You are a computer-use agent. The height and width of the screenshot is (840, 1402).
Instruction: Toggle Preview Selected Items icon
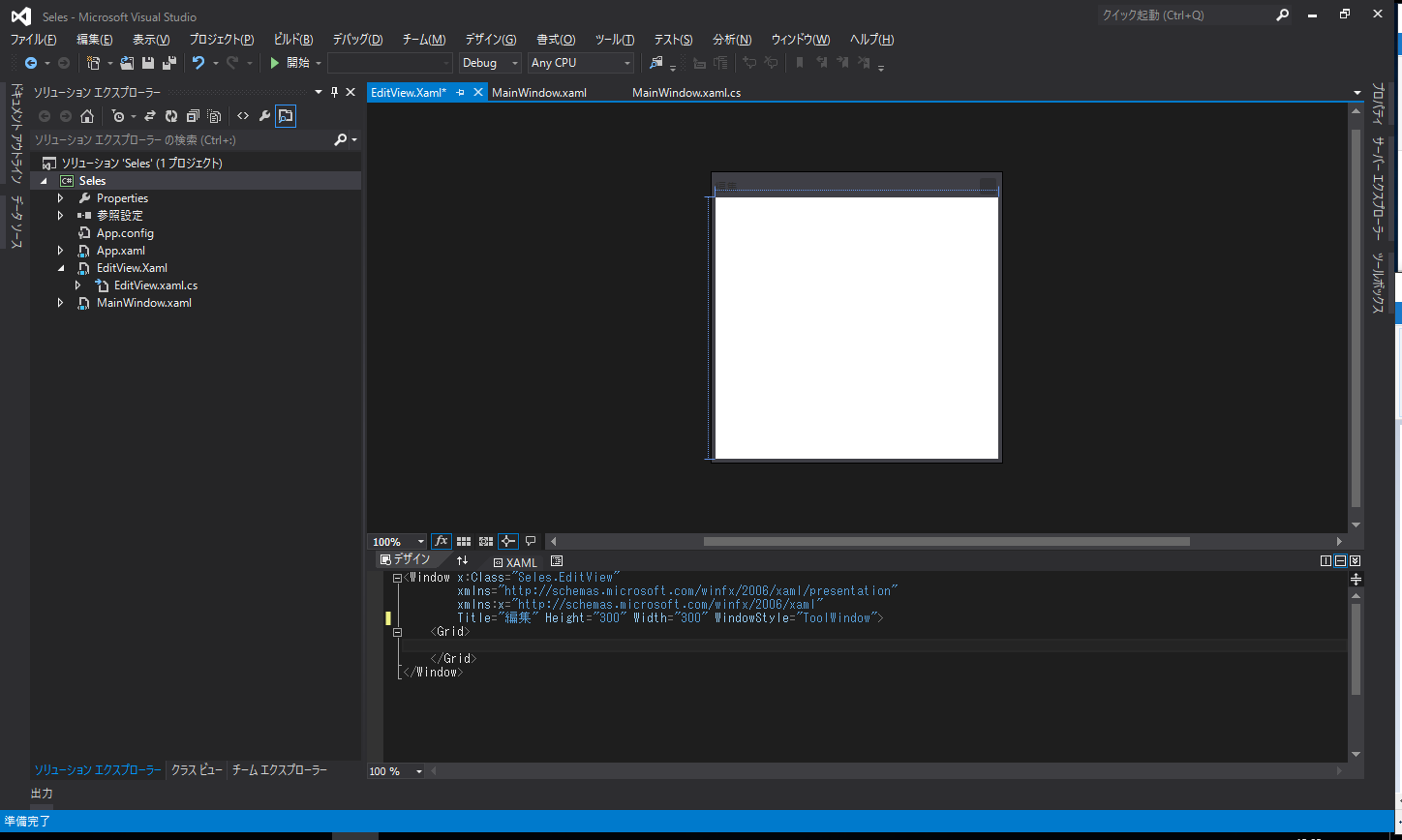[286, 116]
